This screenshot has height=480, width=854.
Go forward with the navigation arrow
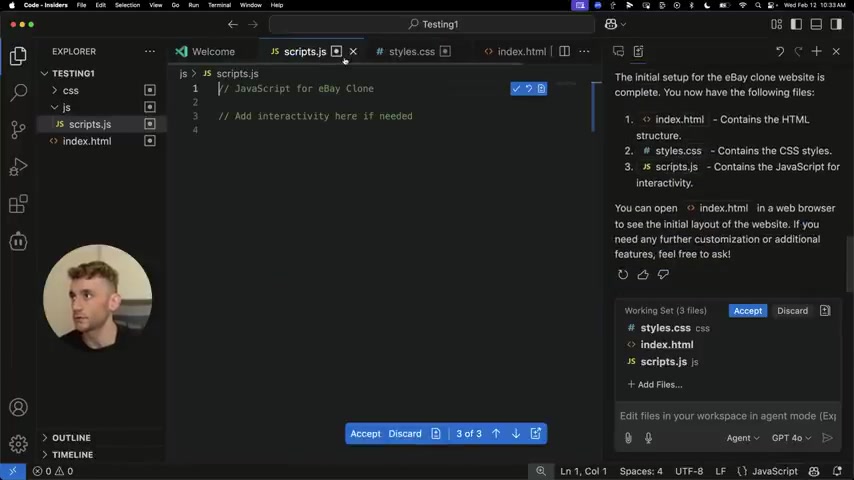tap(253, 25)
